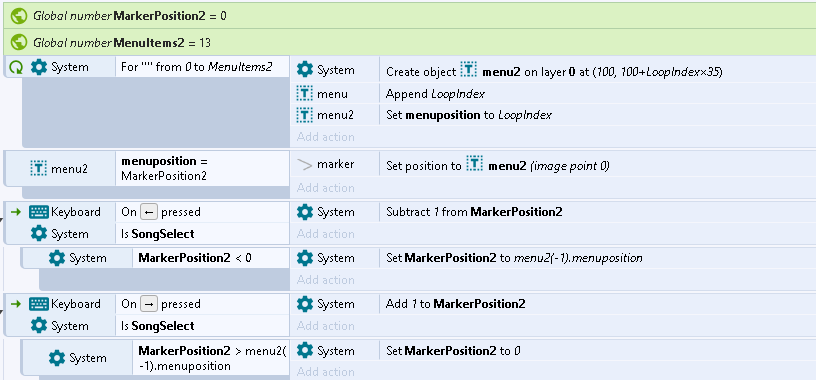Screen dimensions: 816x380
Task: Click green trigger arrow on left key event
Action: [16, 212]
